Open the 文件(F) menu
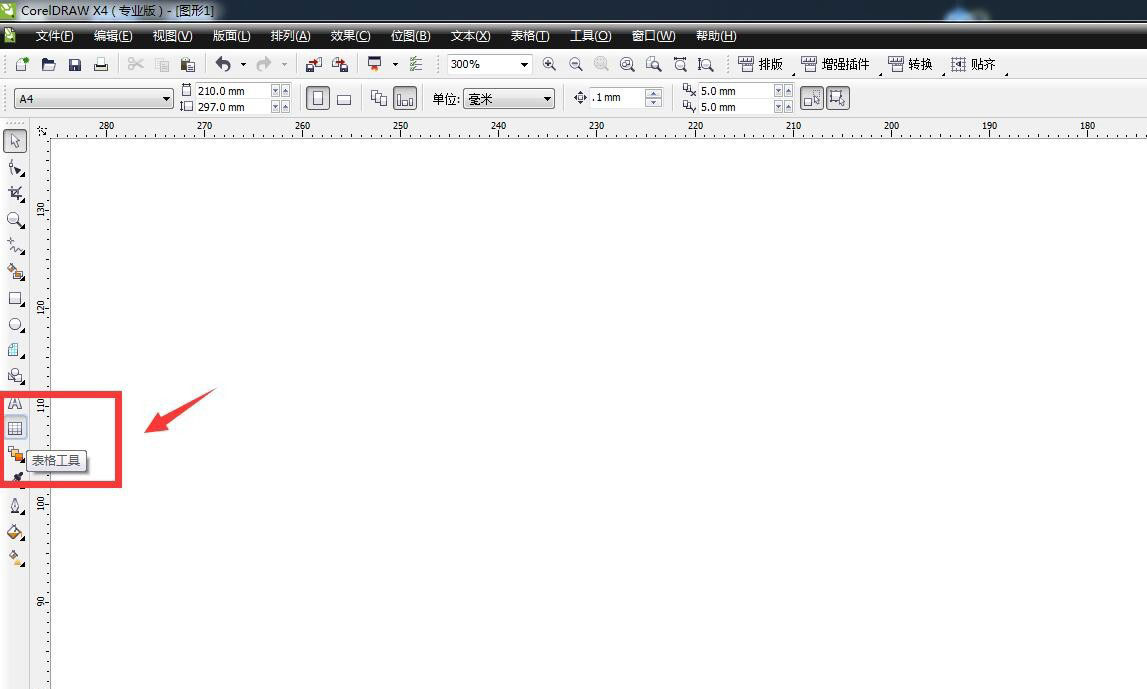This screenshot has width=1147, height=689. click(54, 36)
